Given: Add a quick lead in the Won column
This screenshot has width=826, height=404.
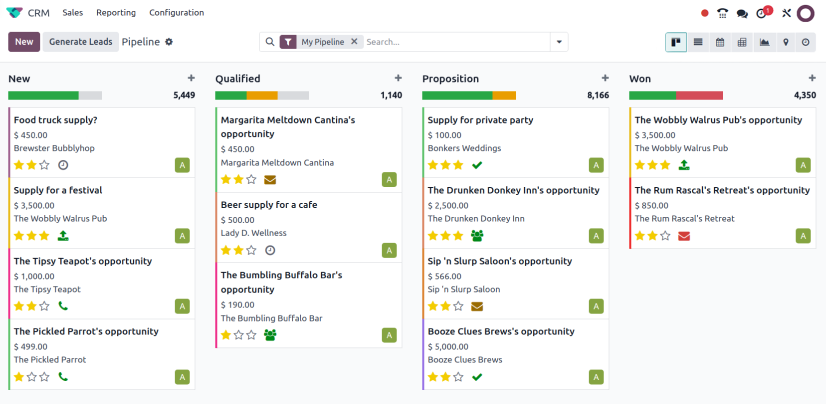Looking at the screenshot, I should [x=812, y=78].
